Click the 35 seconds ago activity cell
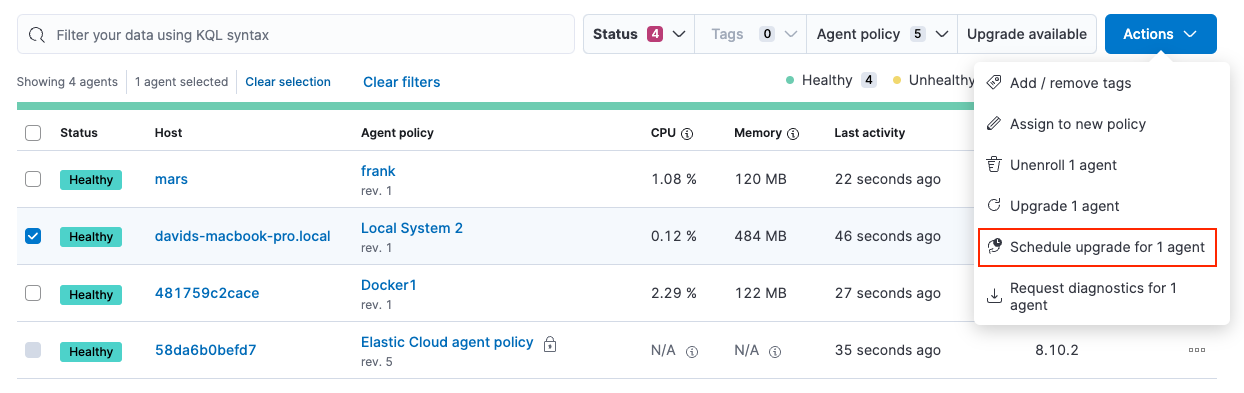 tap(888, 351)
